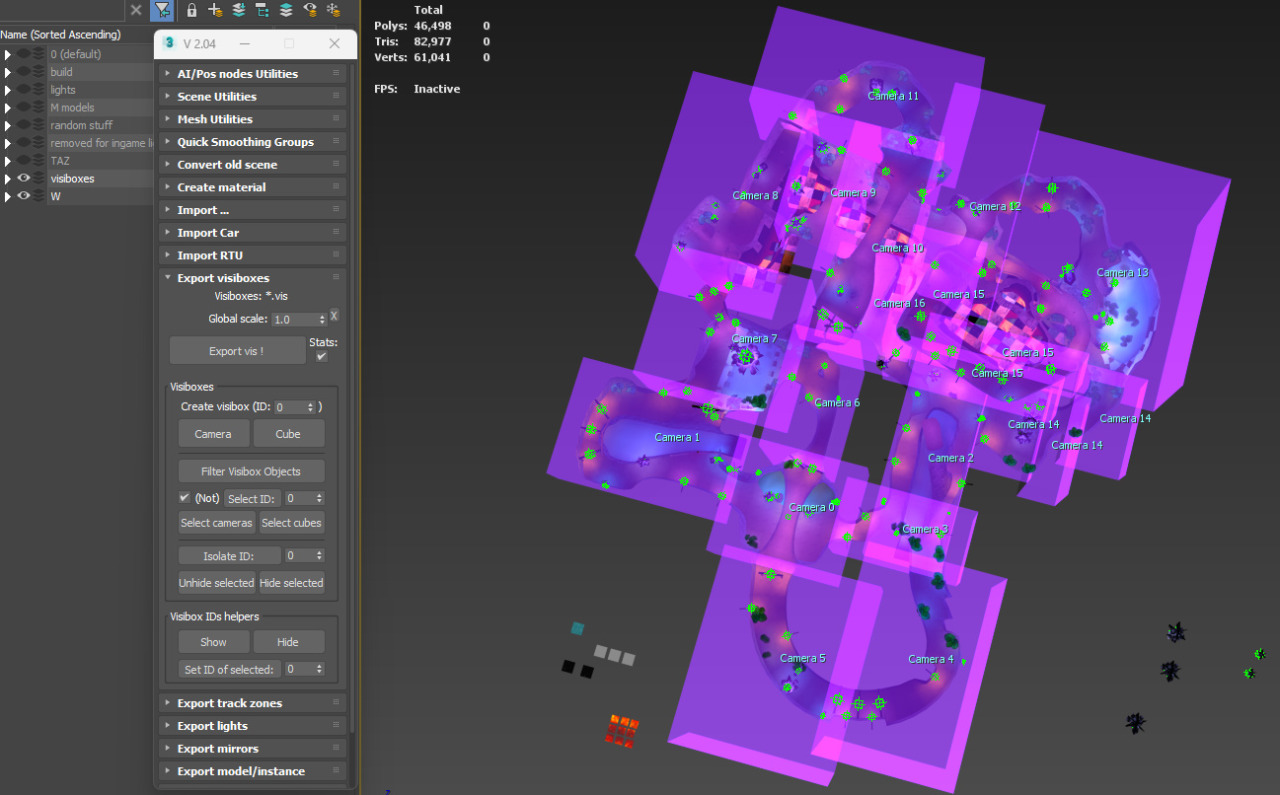This screenshot has height=795, width=1280.
Task: Click the freeze all layers snowflake icon
Action: (x=334, y=10)
